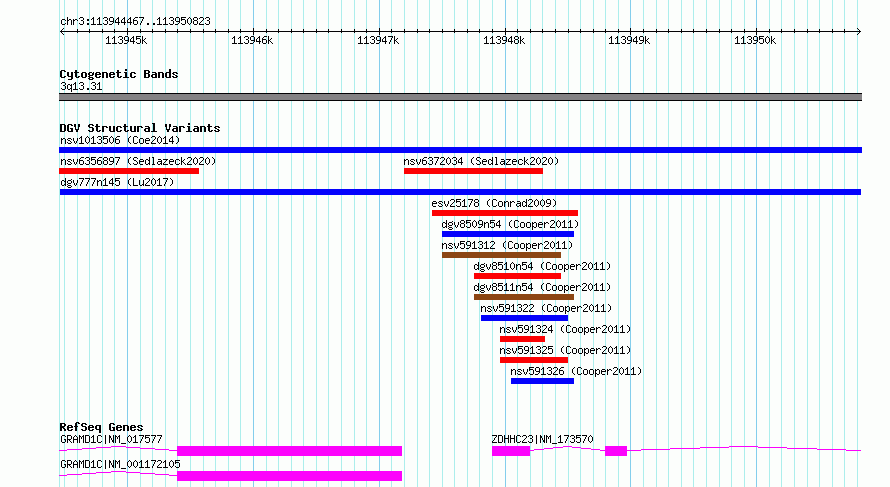Click the GRAMD1C|NM_001172105 magenta exon block
Viewport: 890px width, 487px height.
(x=289, y=476)
